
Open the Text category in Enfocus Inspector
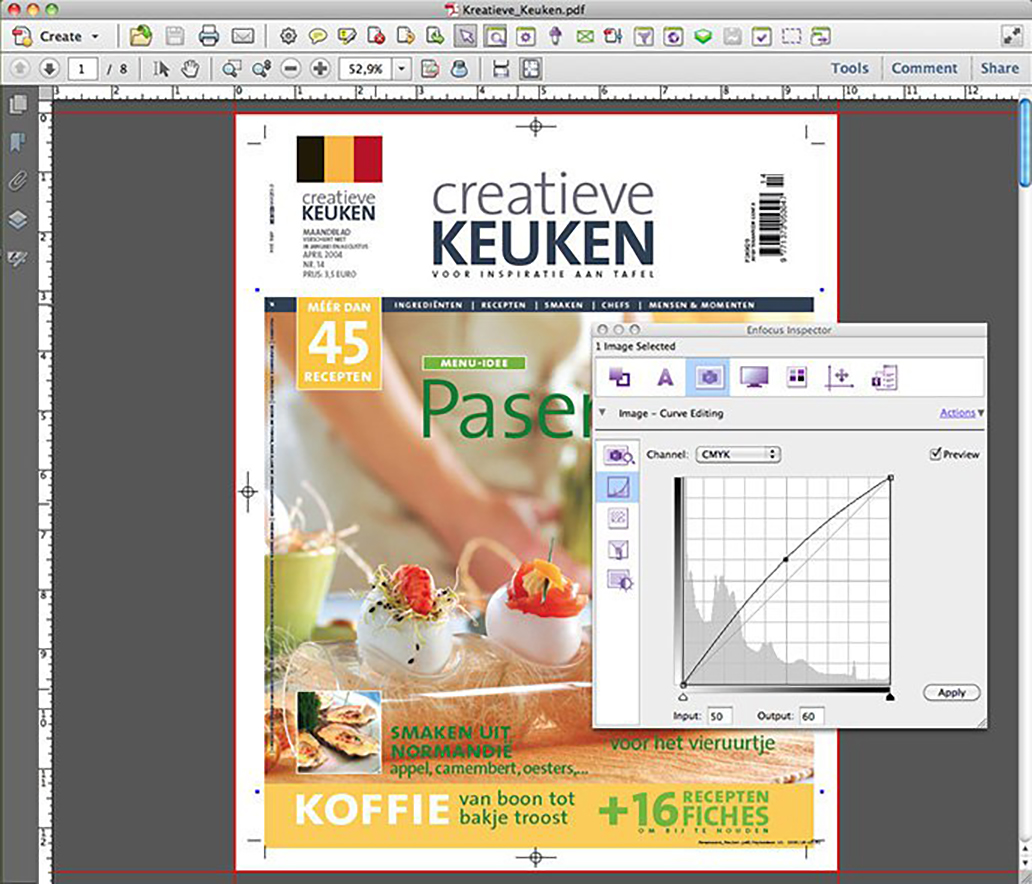click(664, 377)
